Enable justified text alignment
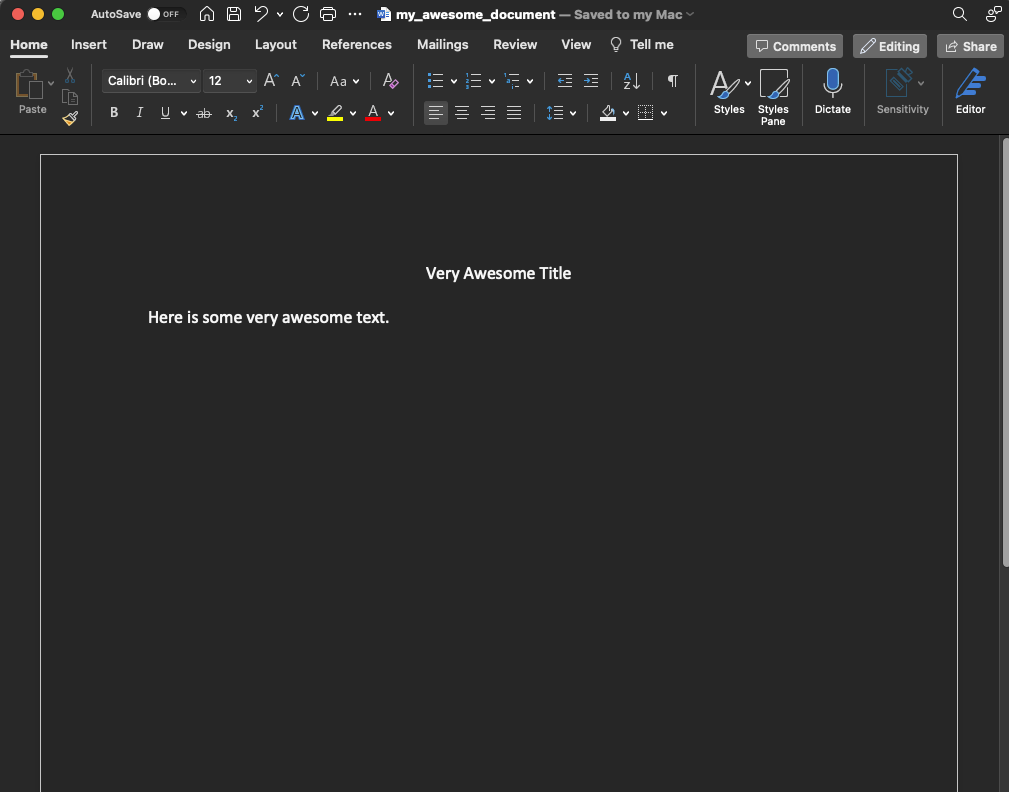Viewport: 1009px width, 792px height. (513, 112)
